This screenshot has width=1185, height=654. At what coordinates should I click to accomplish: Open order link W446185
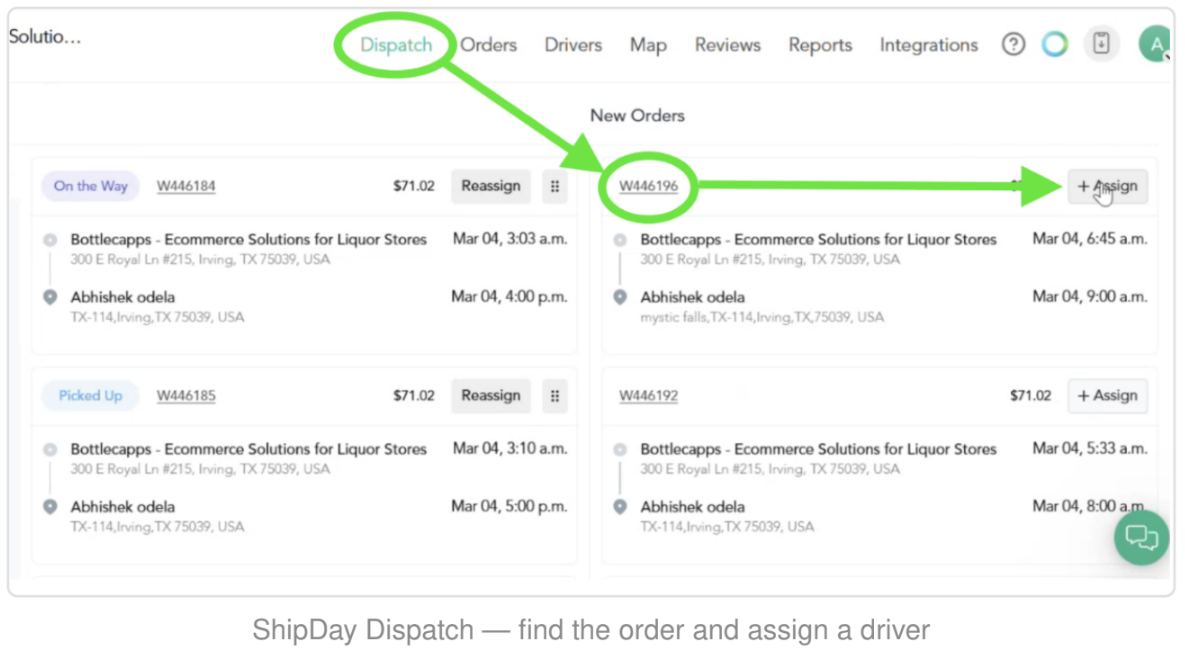pos(186,395)
